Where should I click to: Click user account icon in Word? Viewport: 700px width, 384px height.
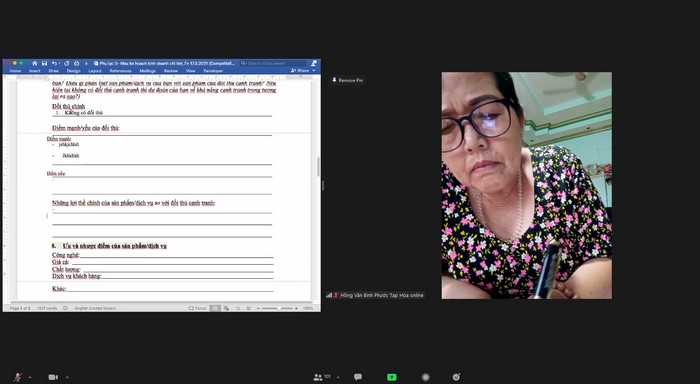pyautogui.click(x=314, y=63)
